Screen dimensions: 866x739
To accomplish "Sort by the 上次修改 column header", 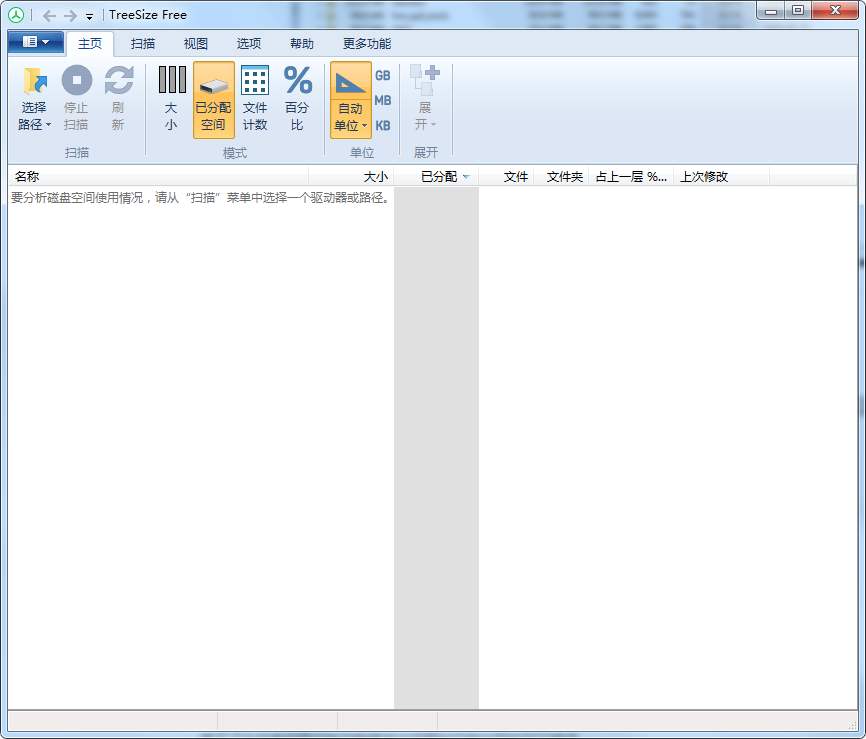I will click(x=721, y=177).
